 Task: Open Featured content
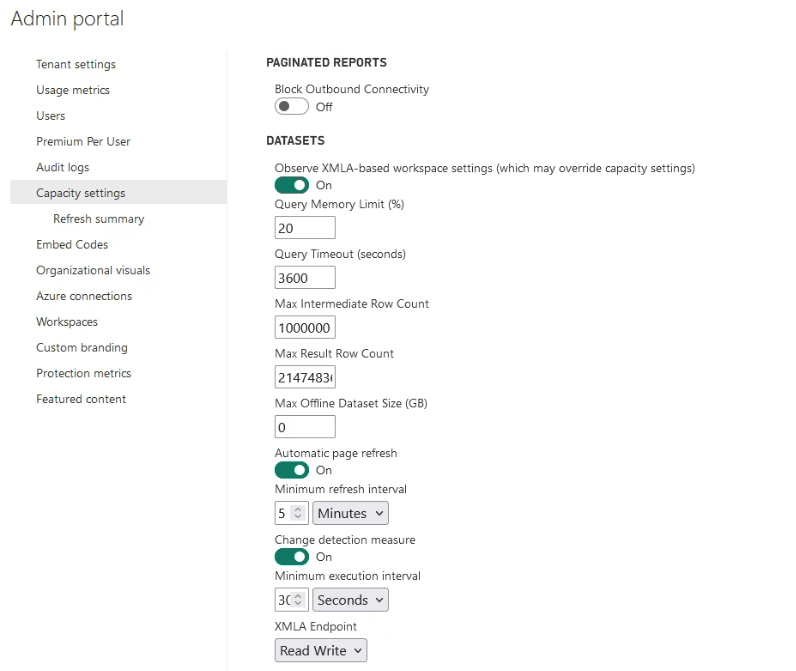point(81,399)
